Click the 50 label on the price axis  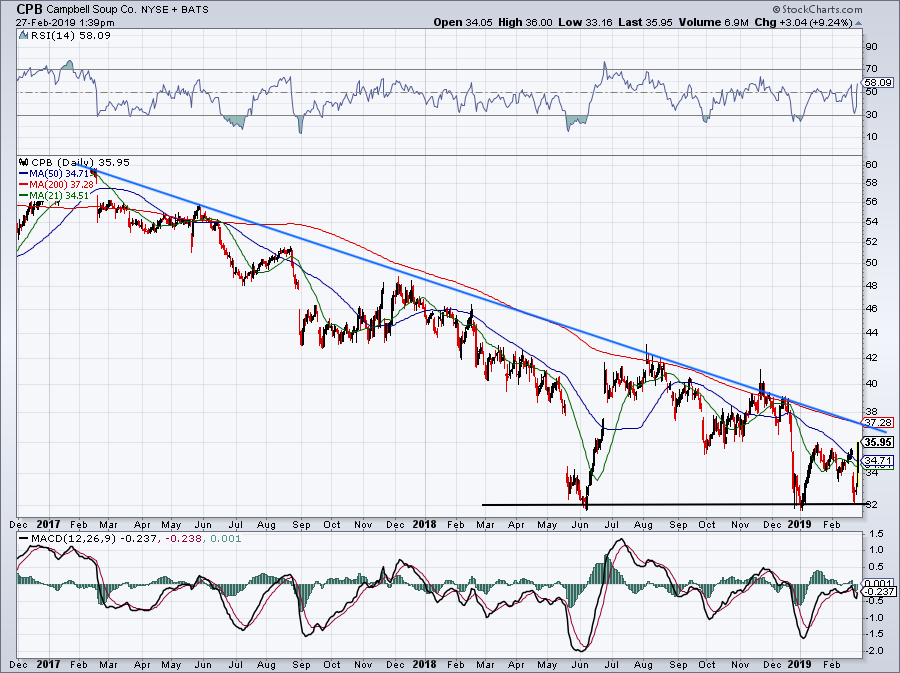[871, 262]
